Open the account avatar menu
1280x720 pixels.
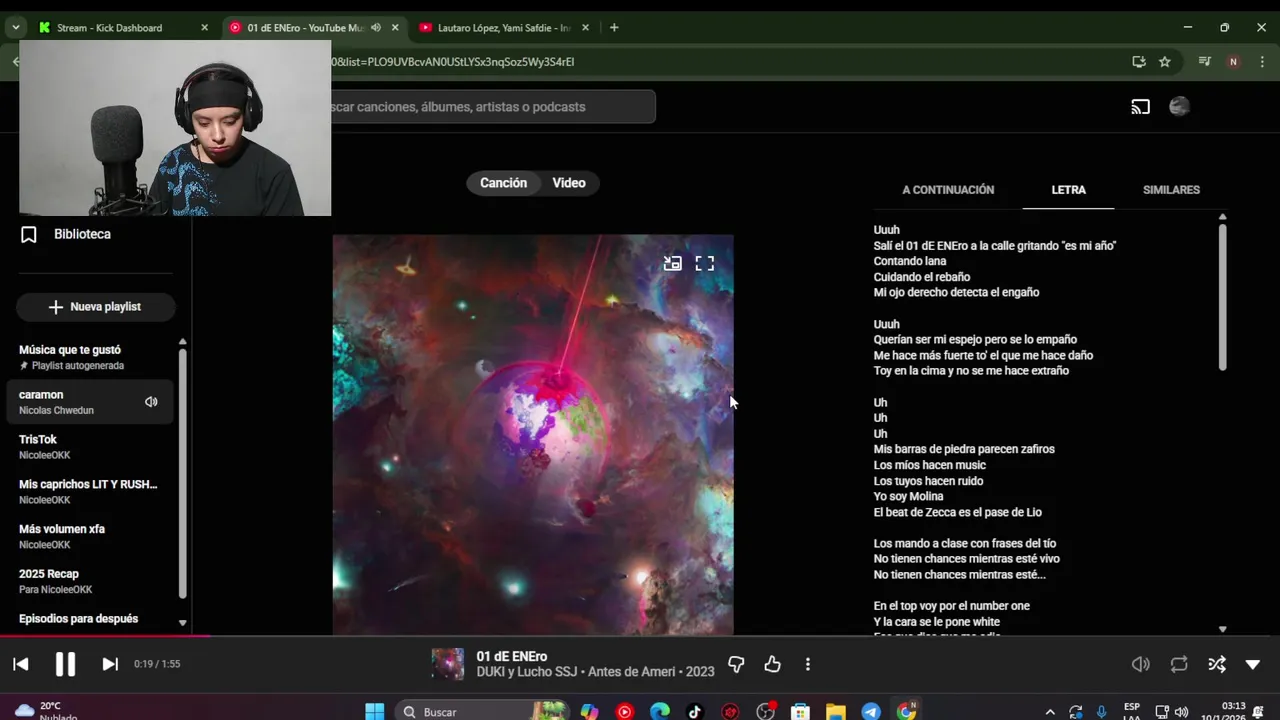click(1179, 107)
